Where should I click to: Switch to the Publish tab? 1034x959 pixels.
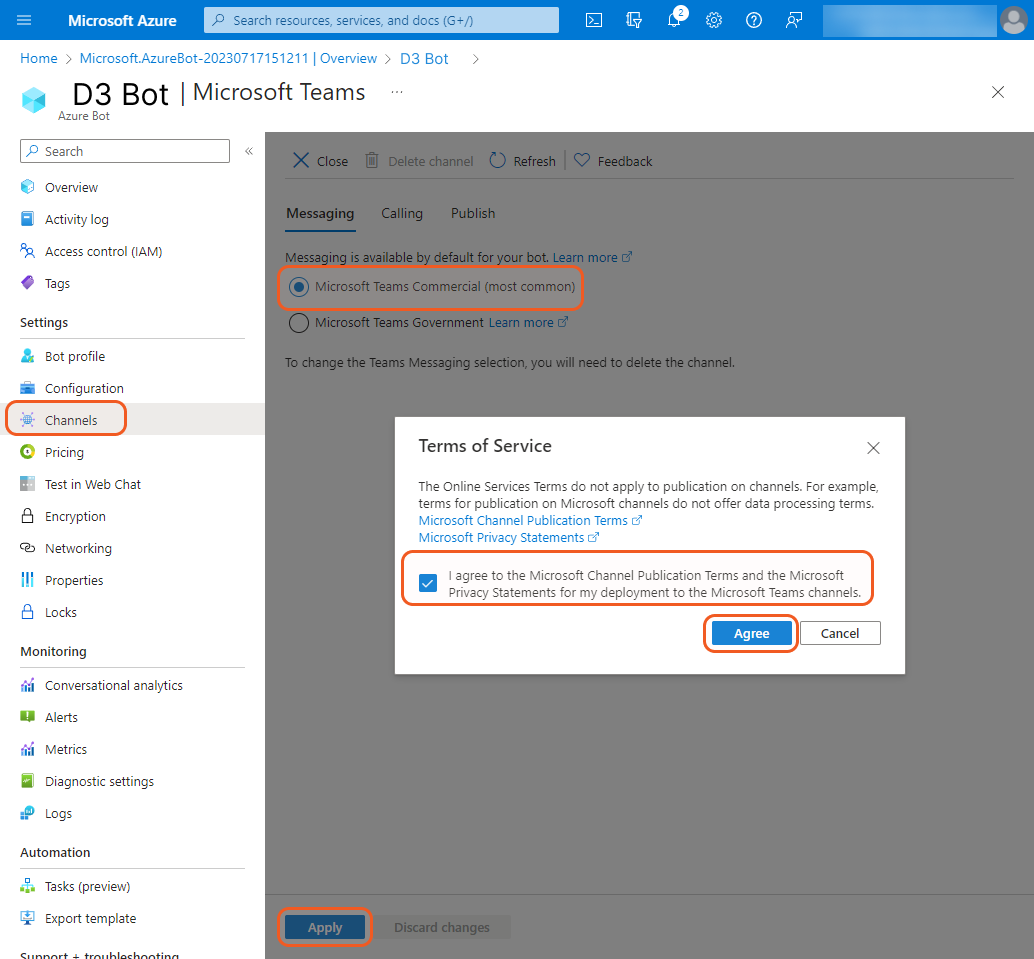tap(473, 214)
